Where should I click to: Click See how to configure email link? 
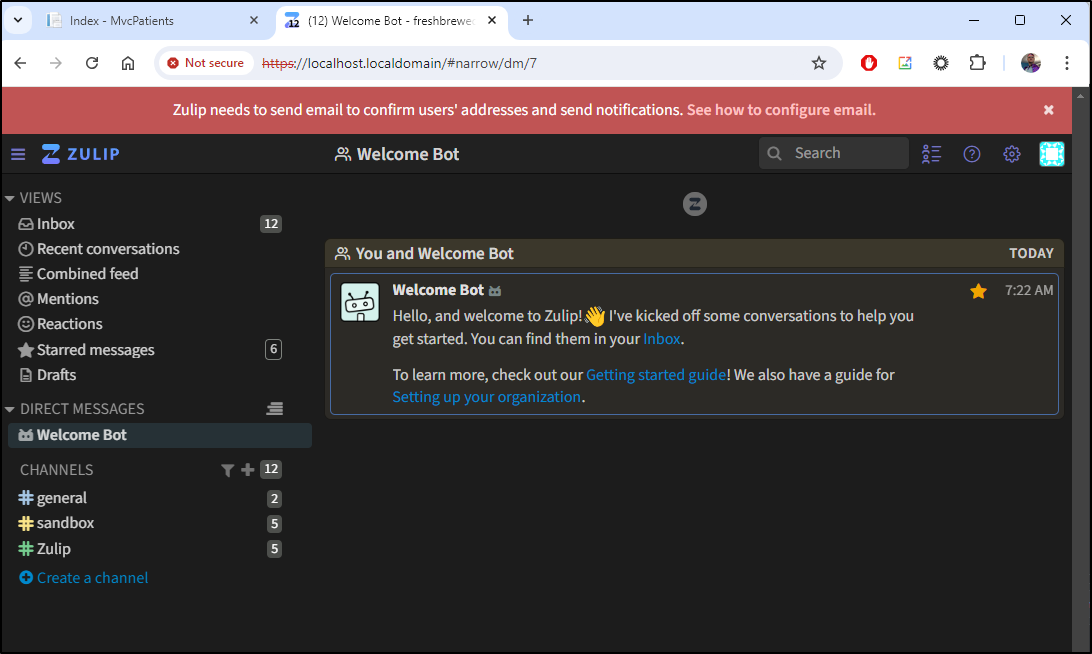point(781,110)
